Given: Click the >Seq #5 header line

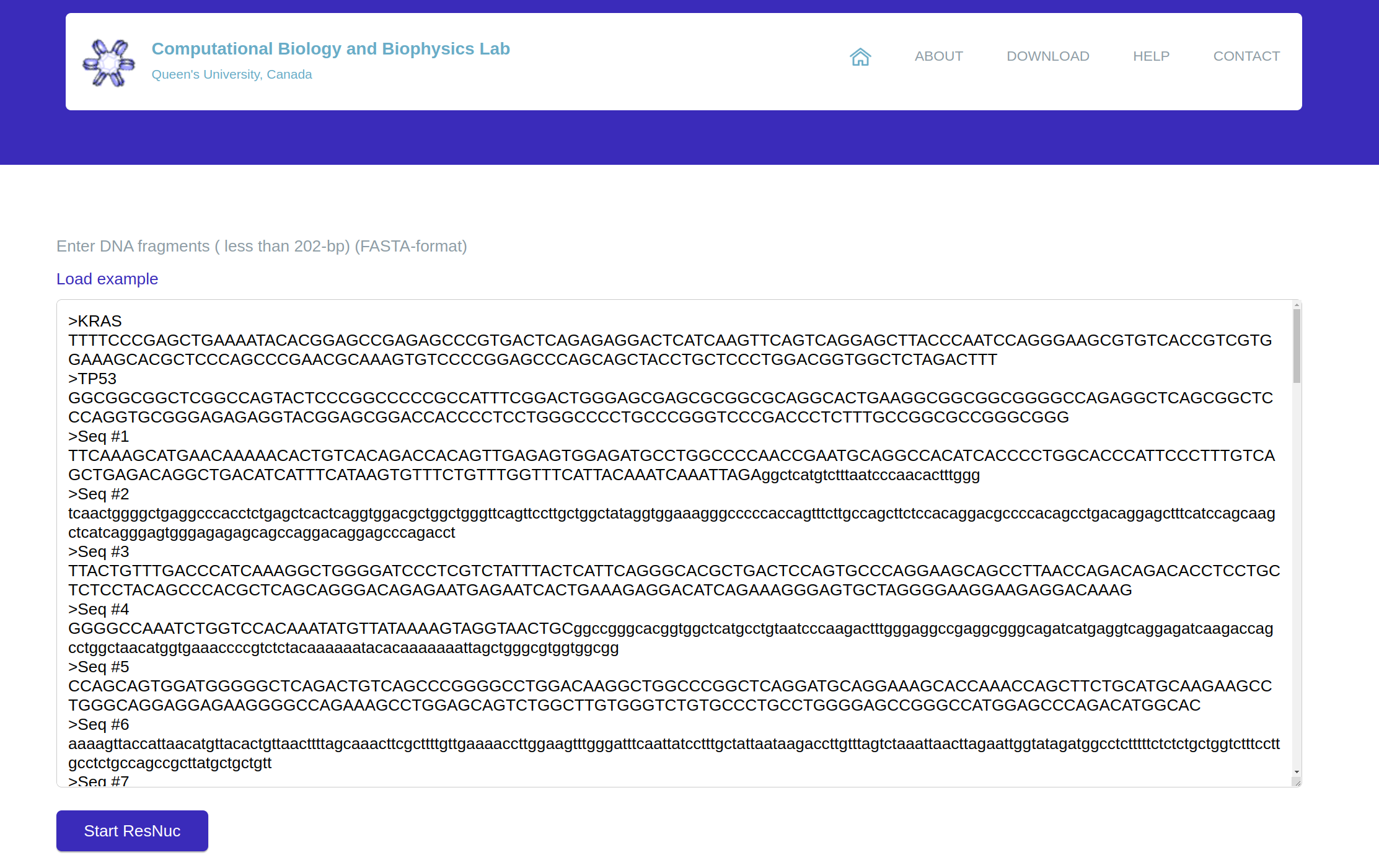Looking at the screenshot, I should (x=99, y=667).
